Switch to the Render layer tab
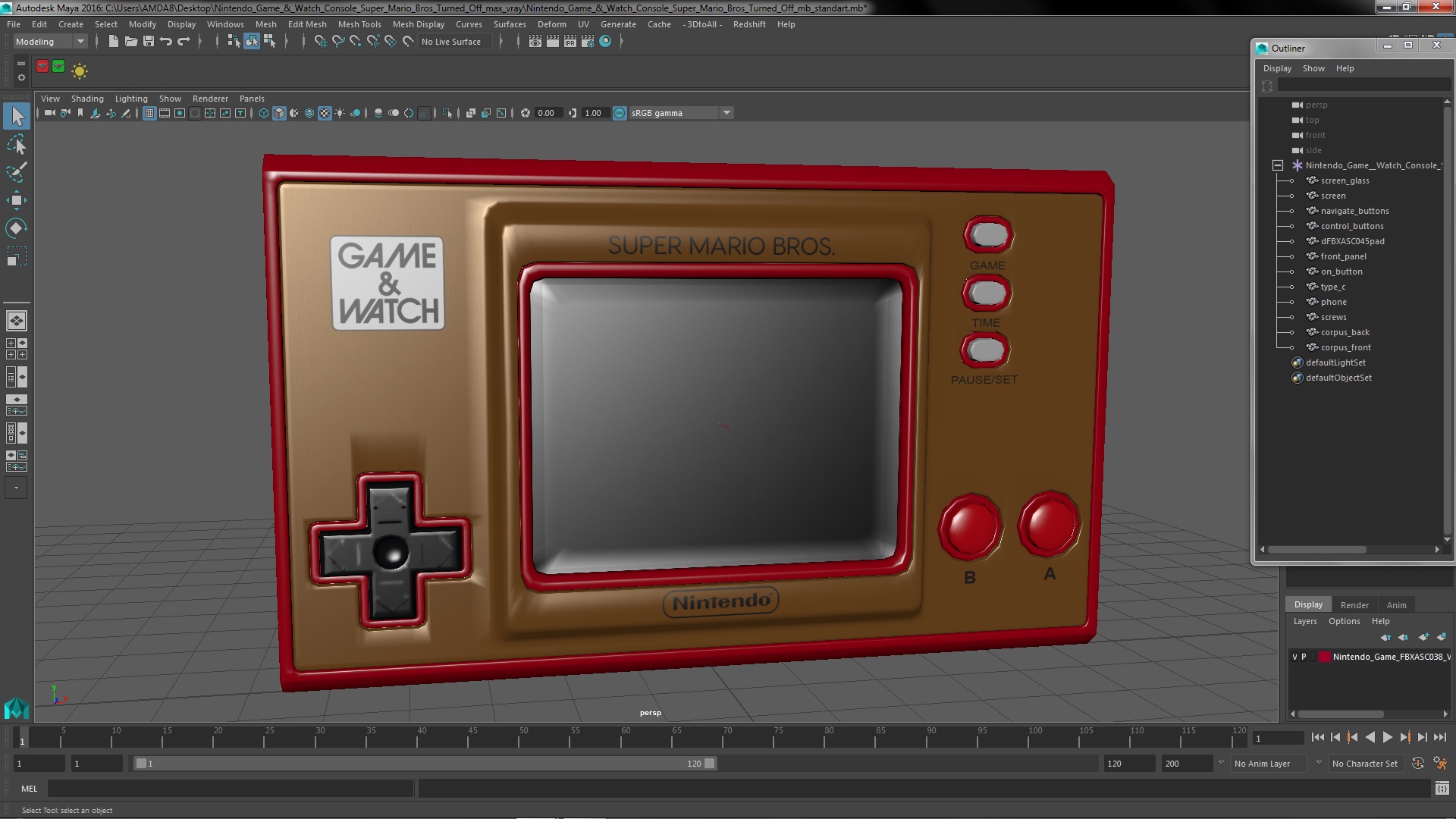 click(1354, 604)
